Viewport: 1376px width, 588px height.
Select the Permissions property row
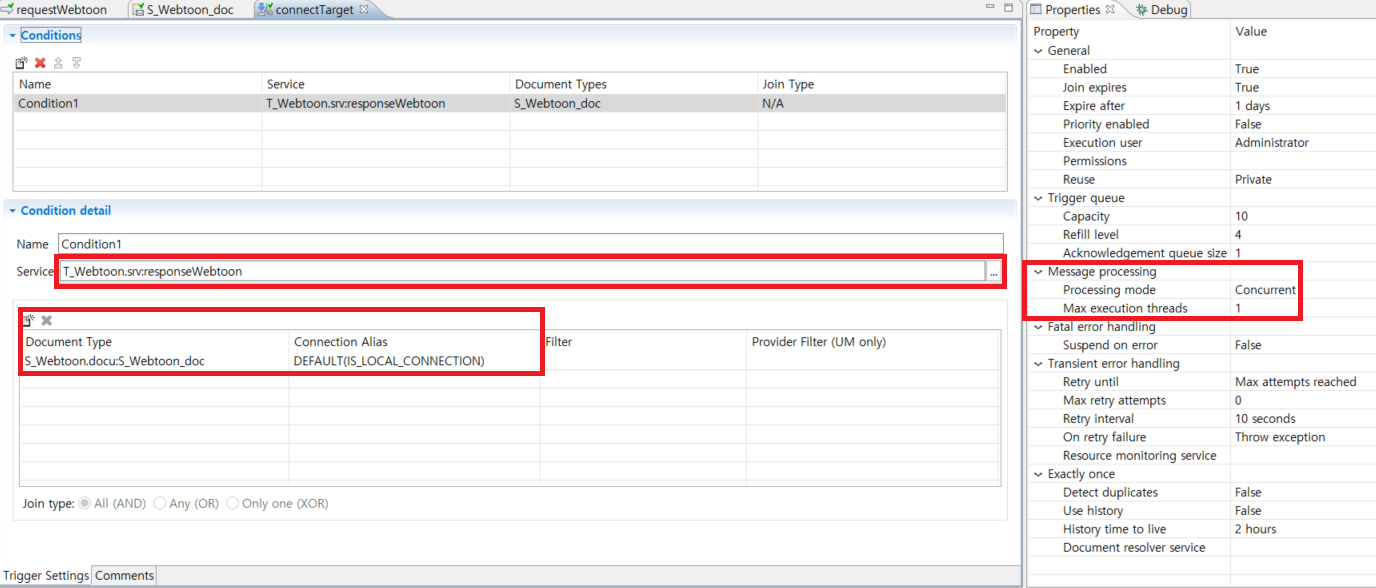(1201, 161)
